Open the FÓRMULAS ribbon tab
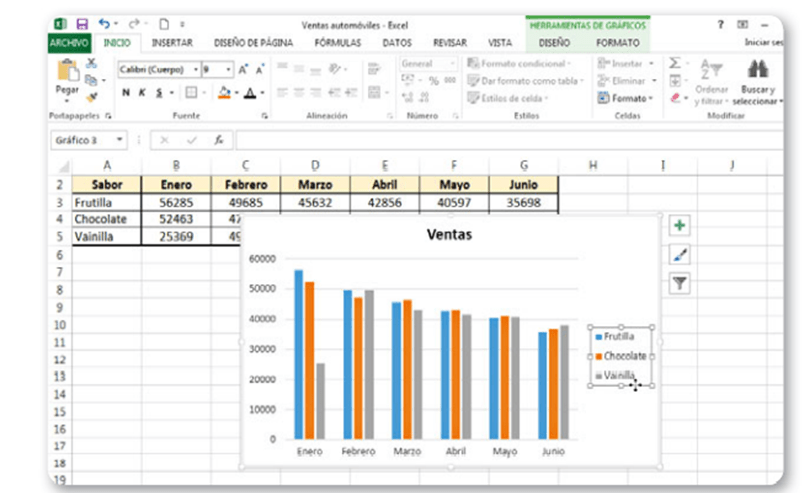The height and width of the screenshot is (493, 802). point(338,43)
